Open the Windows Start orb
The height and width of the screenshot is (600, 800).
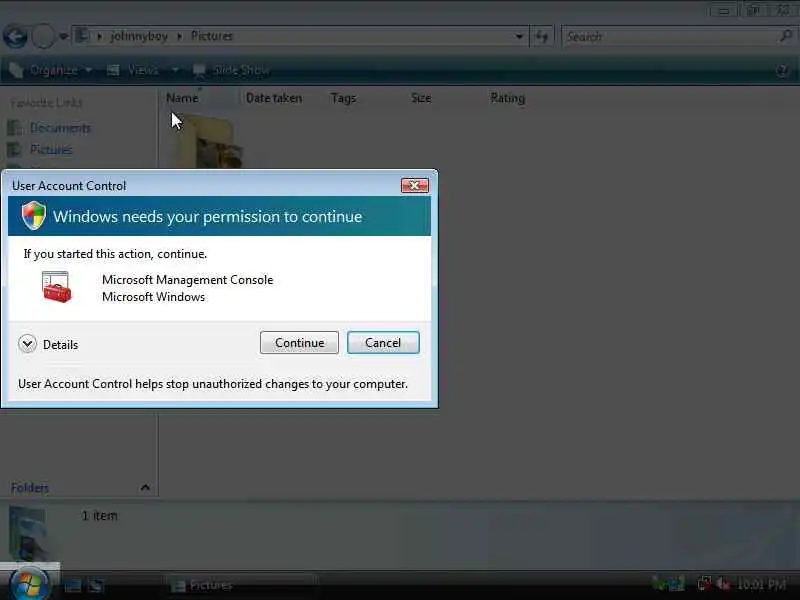tap(29, 584)
